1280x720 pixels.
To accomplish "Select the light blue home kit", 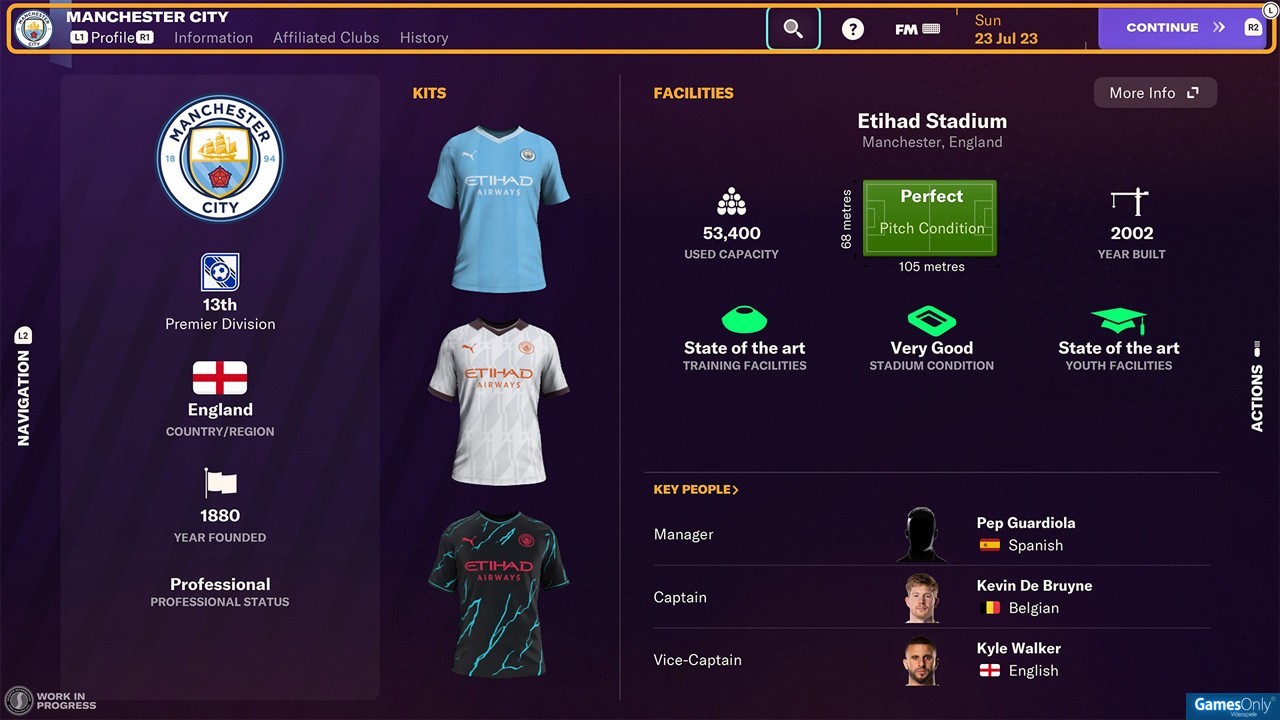I will (x=498, y=208).
